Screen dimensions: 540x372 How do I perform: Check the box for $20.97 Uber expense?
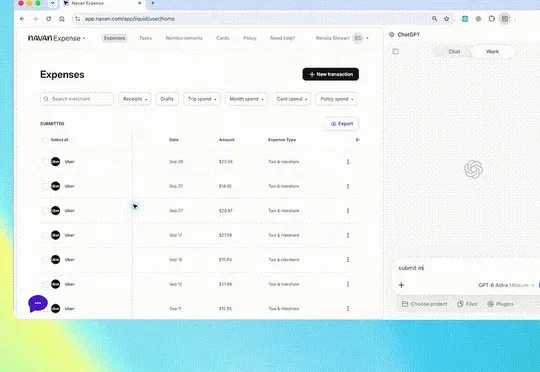(45, 211)
